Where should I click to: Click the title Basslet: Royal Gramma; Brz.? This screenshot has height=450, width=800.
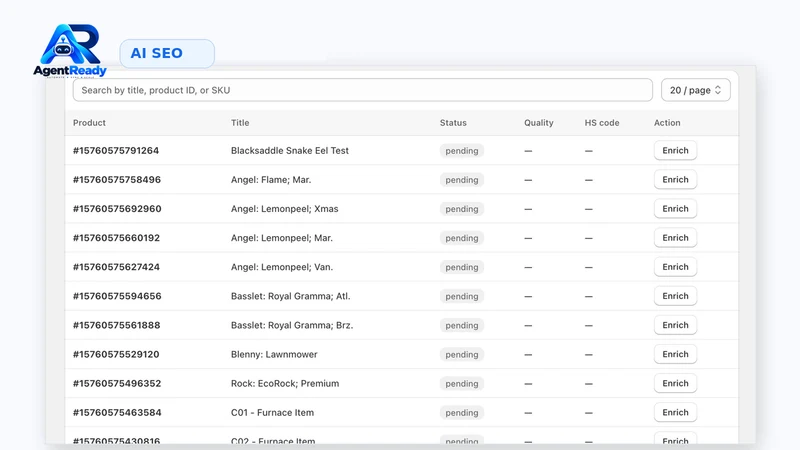[x=292, y=325]
